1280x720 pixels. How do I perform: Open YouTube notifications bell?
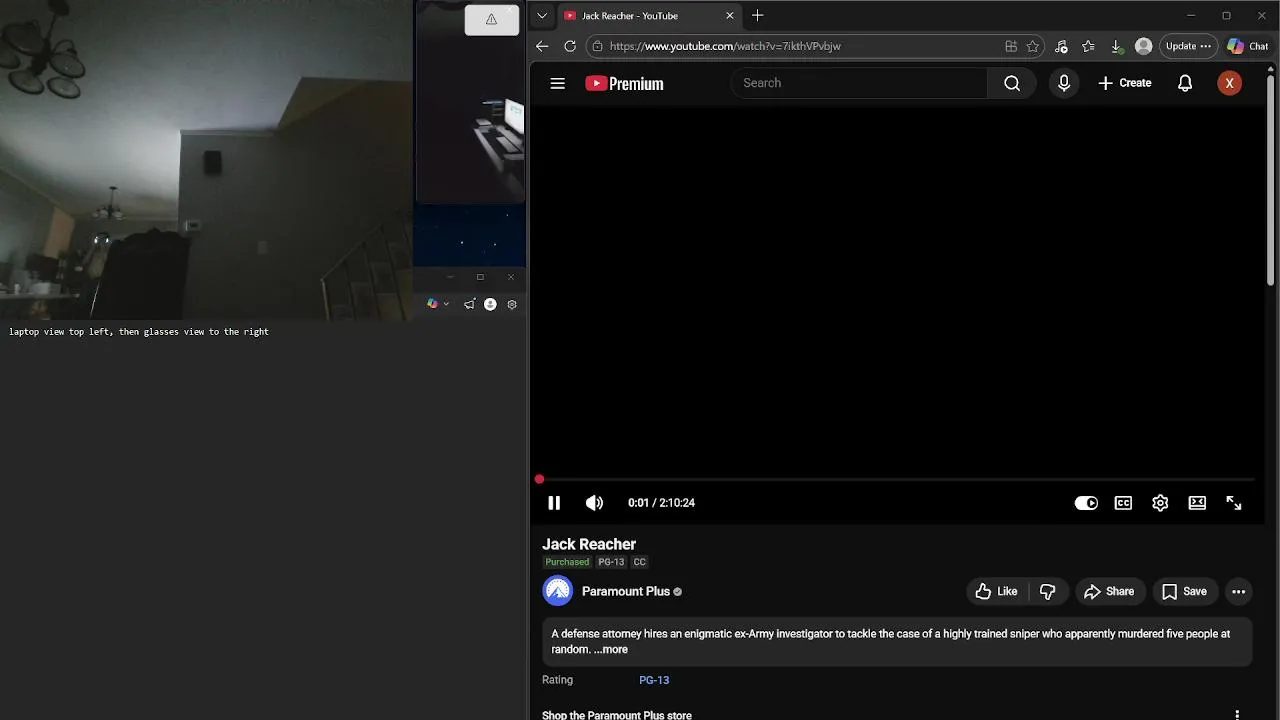click(1185, 83)
